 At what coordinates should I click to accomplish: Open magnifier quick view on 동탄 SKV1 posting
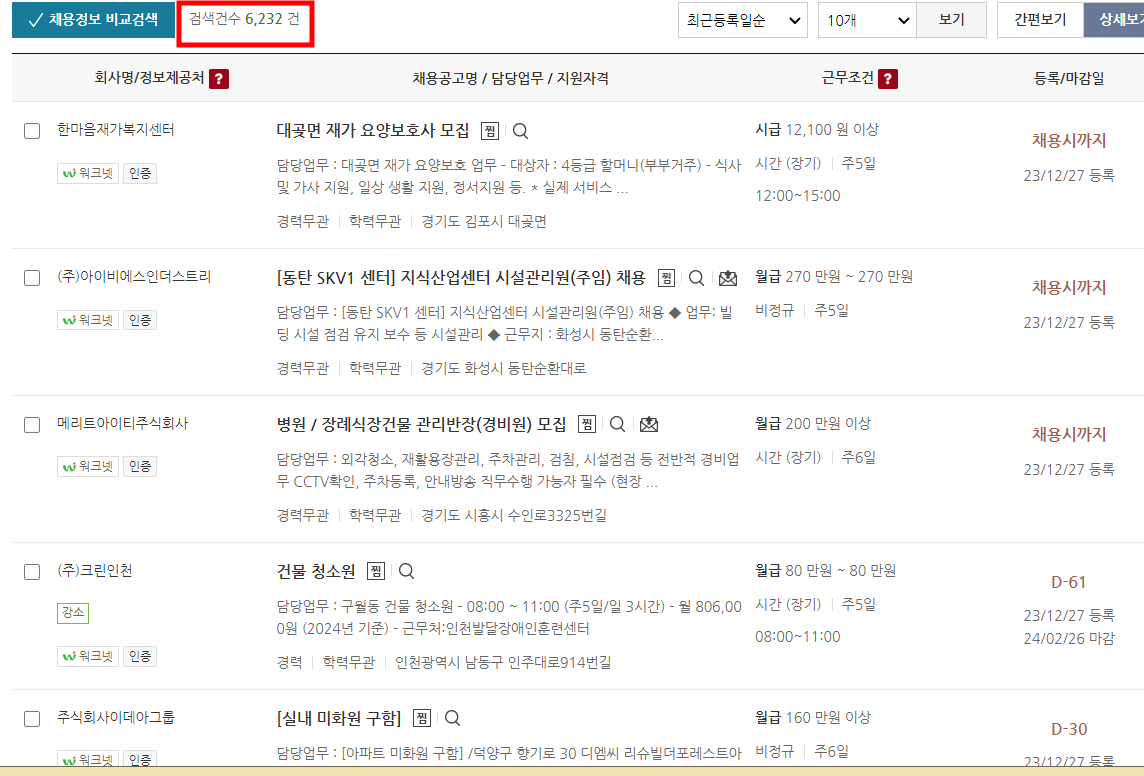(697, 277)
